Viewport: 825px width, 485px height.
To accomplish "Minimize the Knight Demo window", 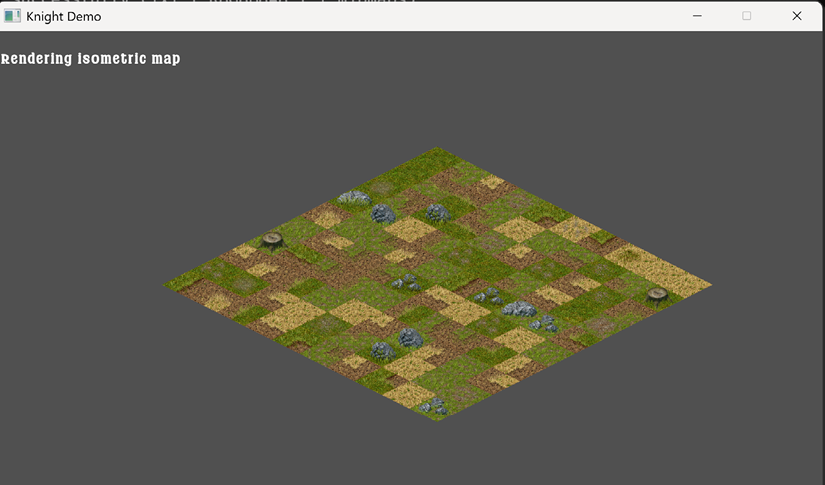I will [697, 16].
